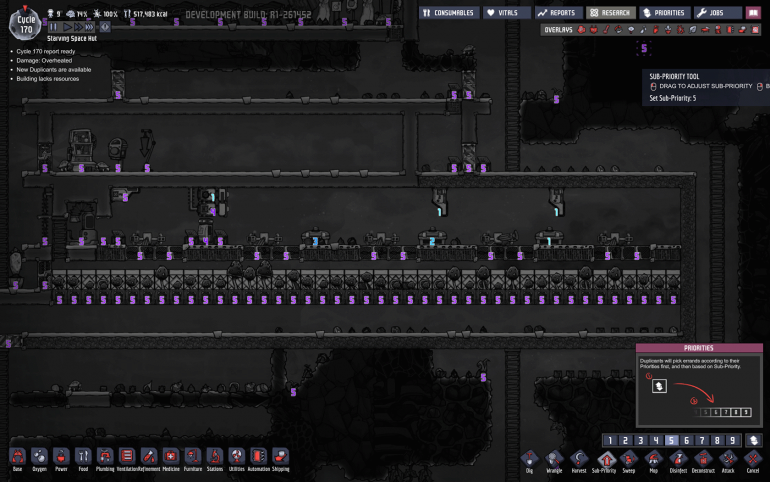The image size is (770, 482).
Task: Open the Reports screen
Action: [x=558, y=13]
